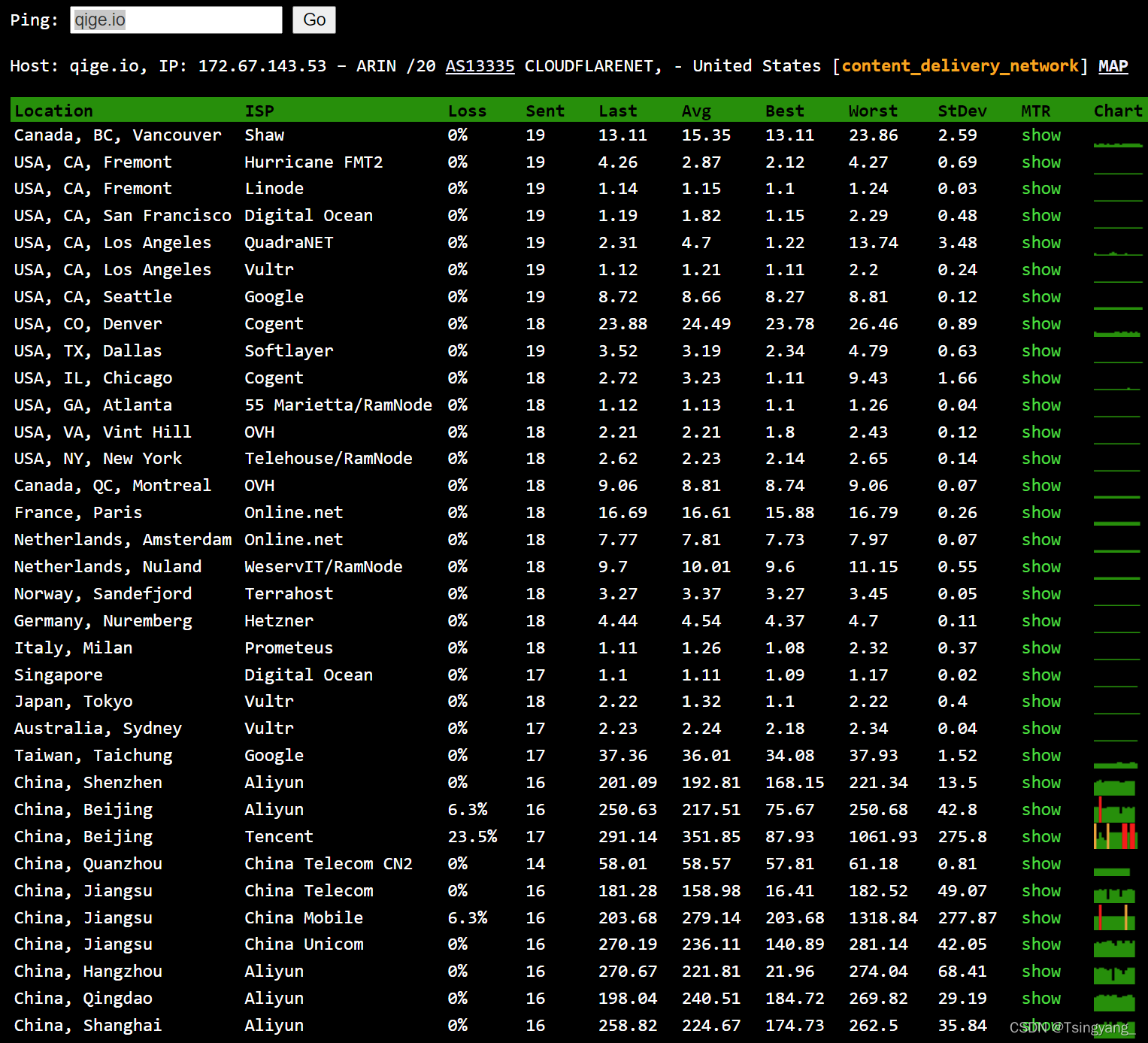Screen dimensions: 1148x1043
Task: Show MTR for Denver Cogent row
Action: pos(1041,324)
